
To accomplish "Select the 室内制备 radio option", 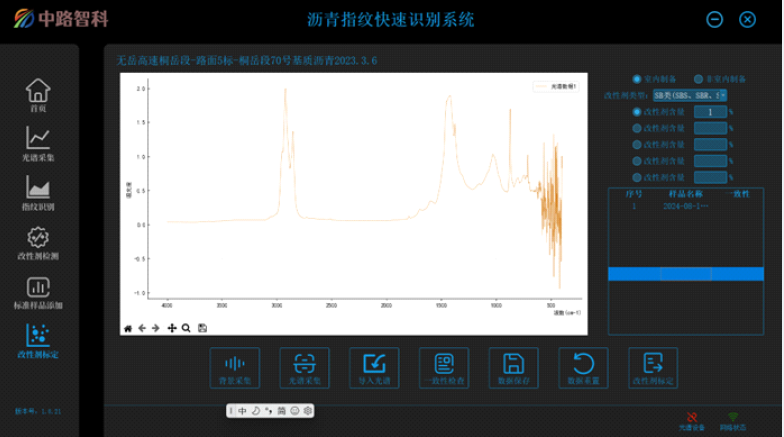I will [x=637, y=79].
